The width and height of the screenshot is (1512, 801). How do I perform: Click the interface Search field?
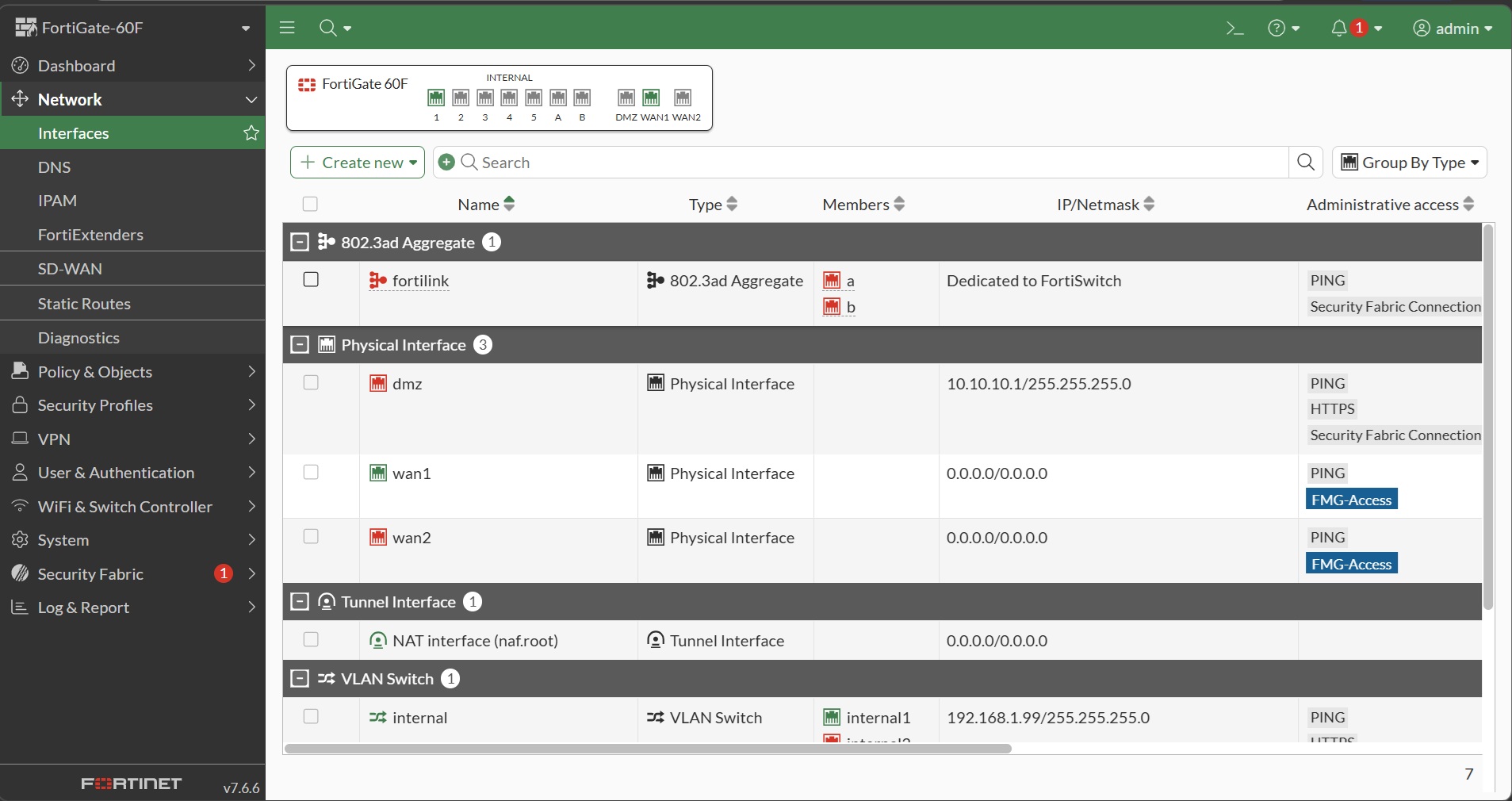click(x=860, y=163)
